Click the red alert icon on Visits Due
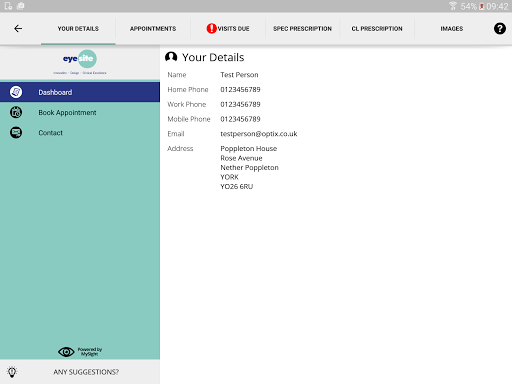 [211, 29]
